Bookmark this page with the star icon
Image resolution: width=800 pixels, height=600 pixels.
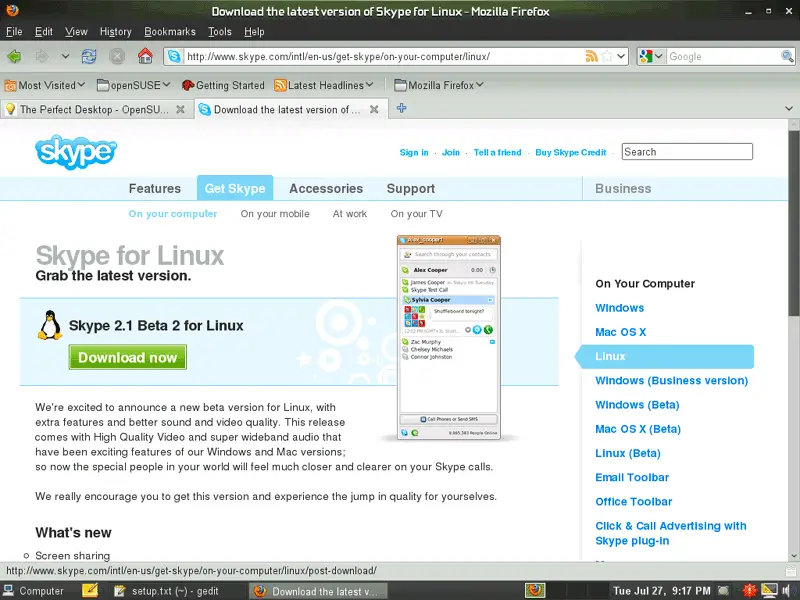pos(607,56)
